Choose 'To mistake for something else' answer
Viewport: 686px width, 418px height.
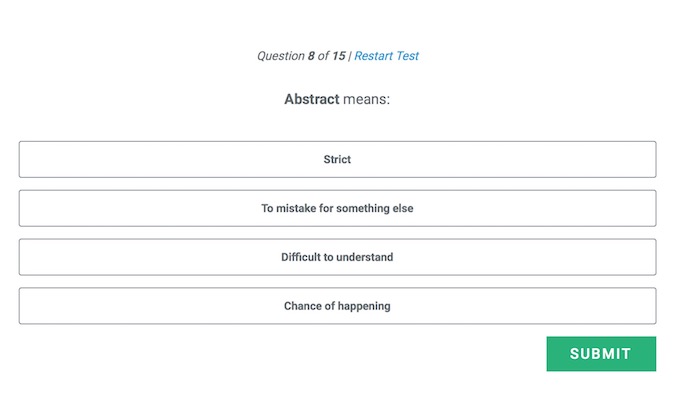[337, 208]
